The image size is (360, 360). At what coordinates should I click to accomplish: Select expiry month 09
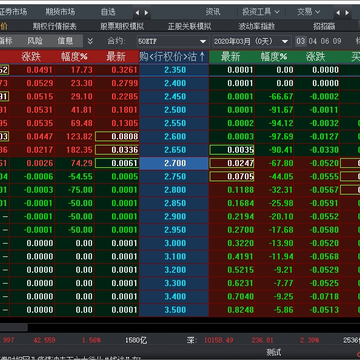pyautogui.click(x=337, y=41)
